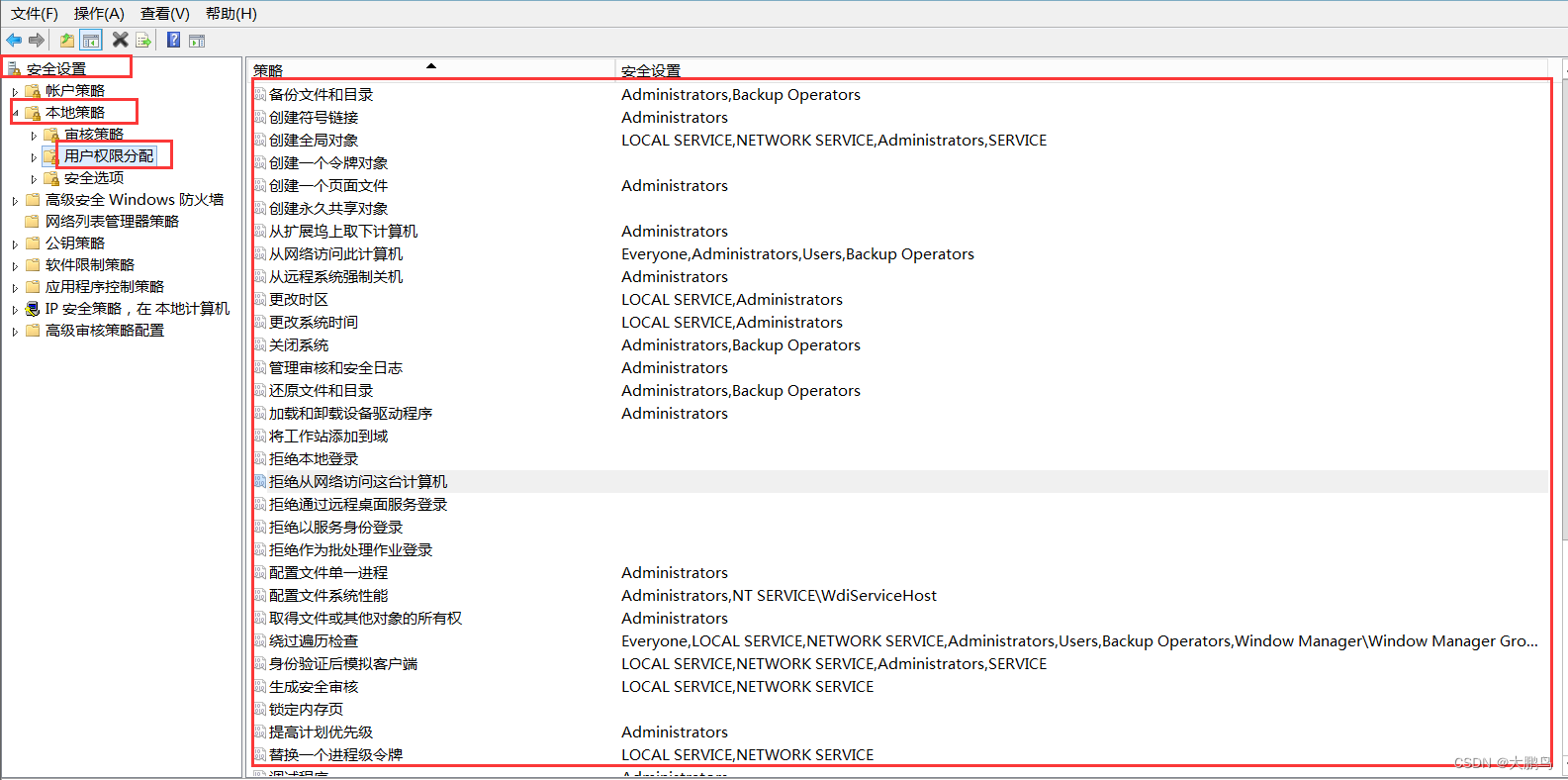Click the policy icon beside 绕过遍历检查
The height and width of the screenshot is (780, 1568).
click(260, 640)
